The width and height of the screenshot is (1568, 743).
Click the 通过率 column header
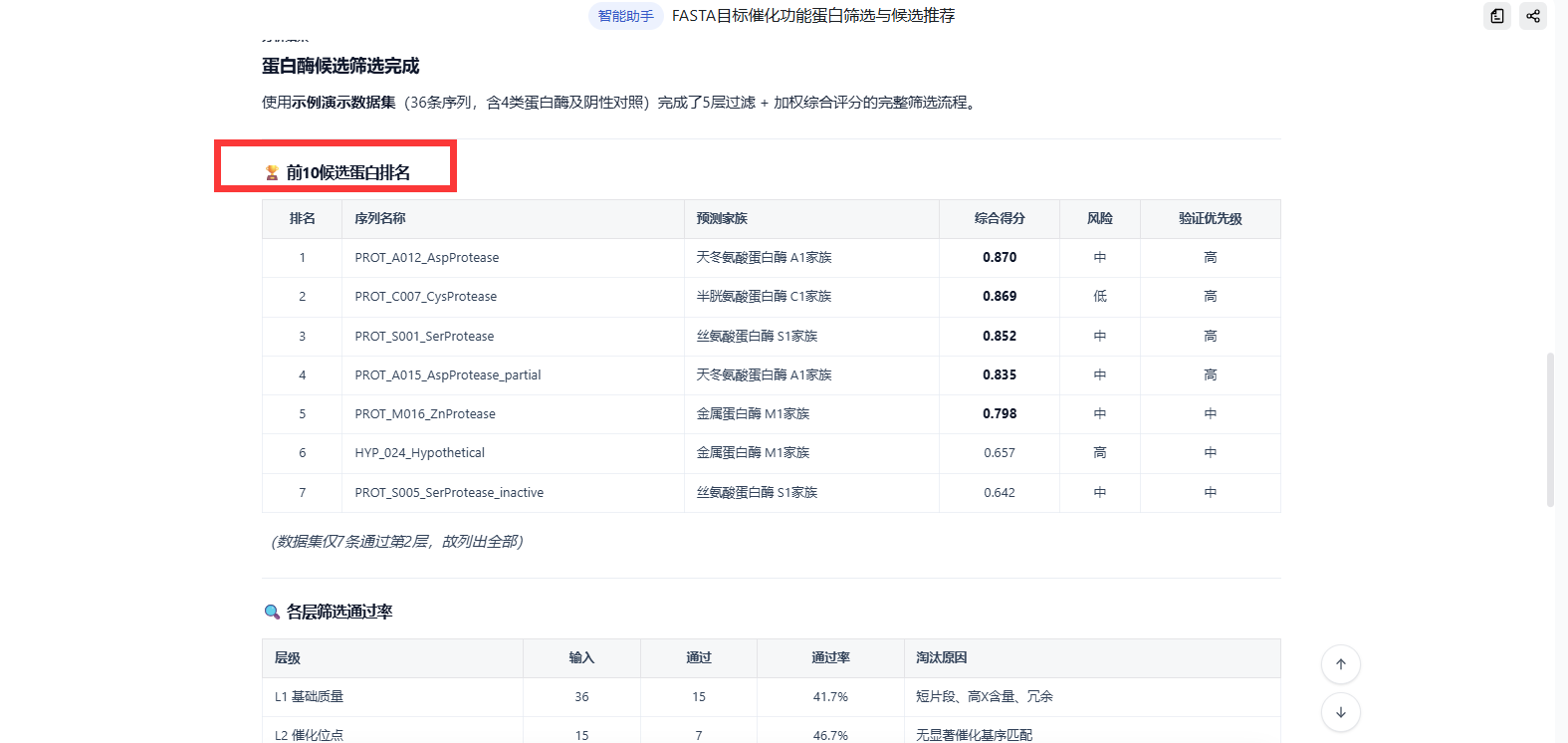pos(830,658)
